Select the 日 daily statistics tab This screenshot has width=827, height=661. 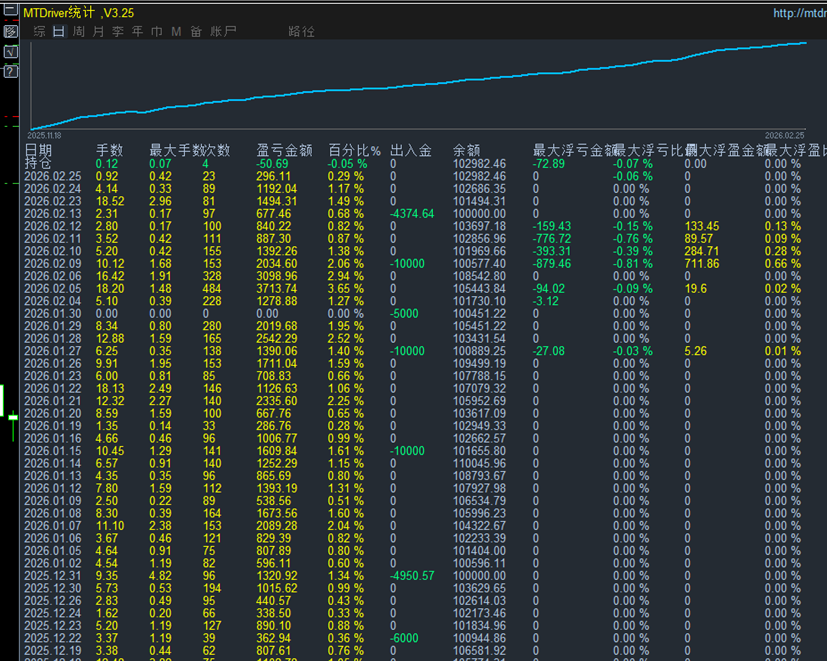[x=59, y=32]
